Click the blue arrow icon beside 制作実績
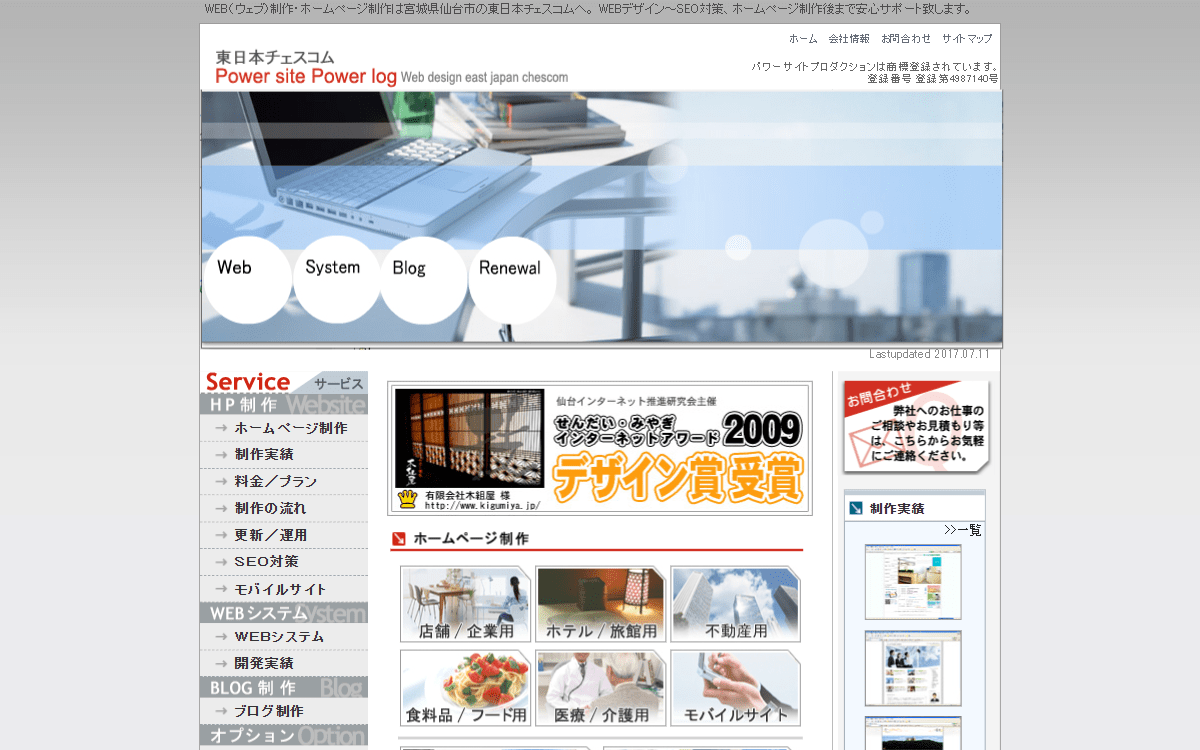 tap(856, 508)
